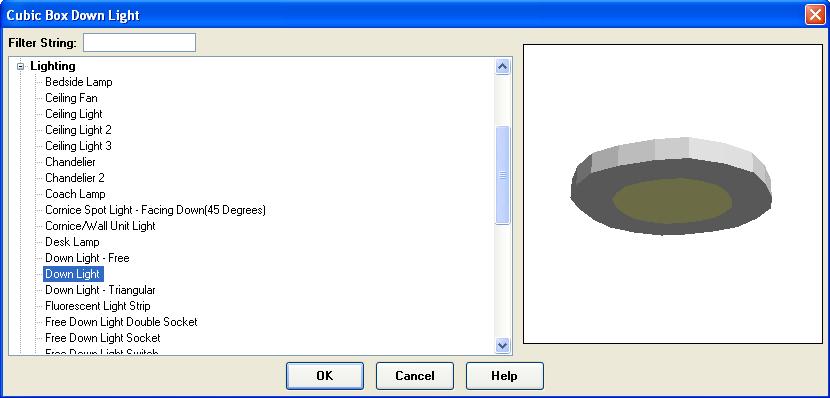Click the scroll down arrow in list
This screenshot has height=398, width=830.
point(502,346)
